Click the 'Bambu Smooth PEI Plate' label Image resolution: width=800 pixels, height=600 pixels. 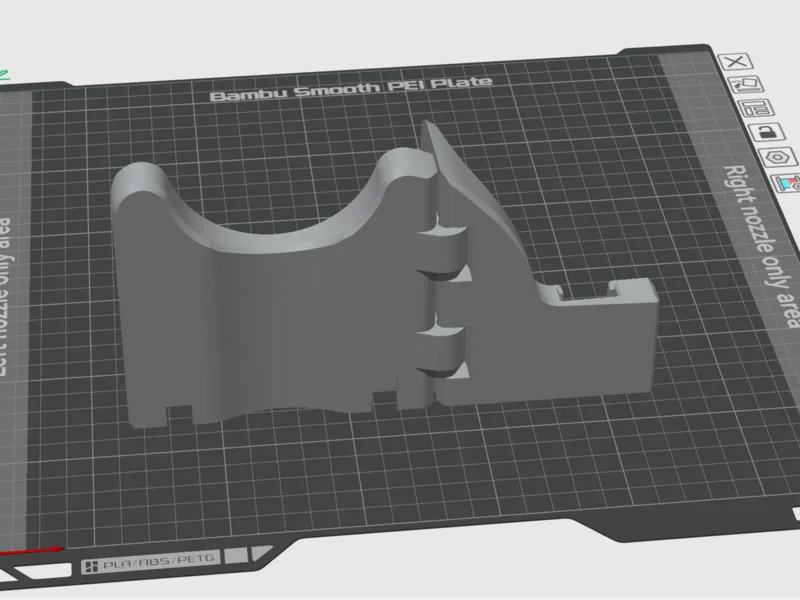351,89
